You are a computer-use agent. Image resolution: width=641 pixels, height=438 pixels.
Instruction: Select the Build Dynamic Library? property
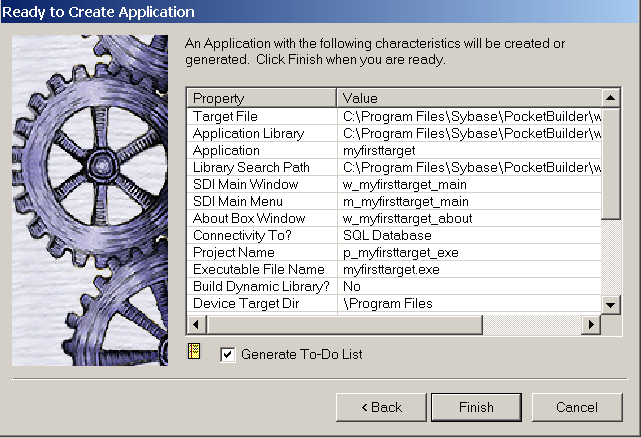[262, 287]
